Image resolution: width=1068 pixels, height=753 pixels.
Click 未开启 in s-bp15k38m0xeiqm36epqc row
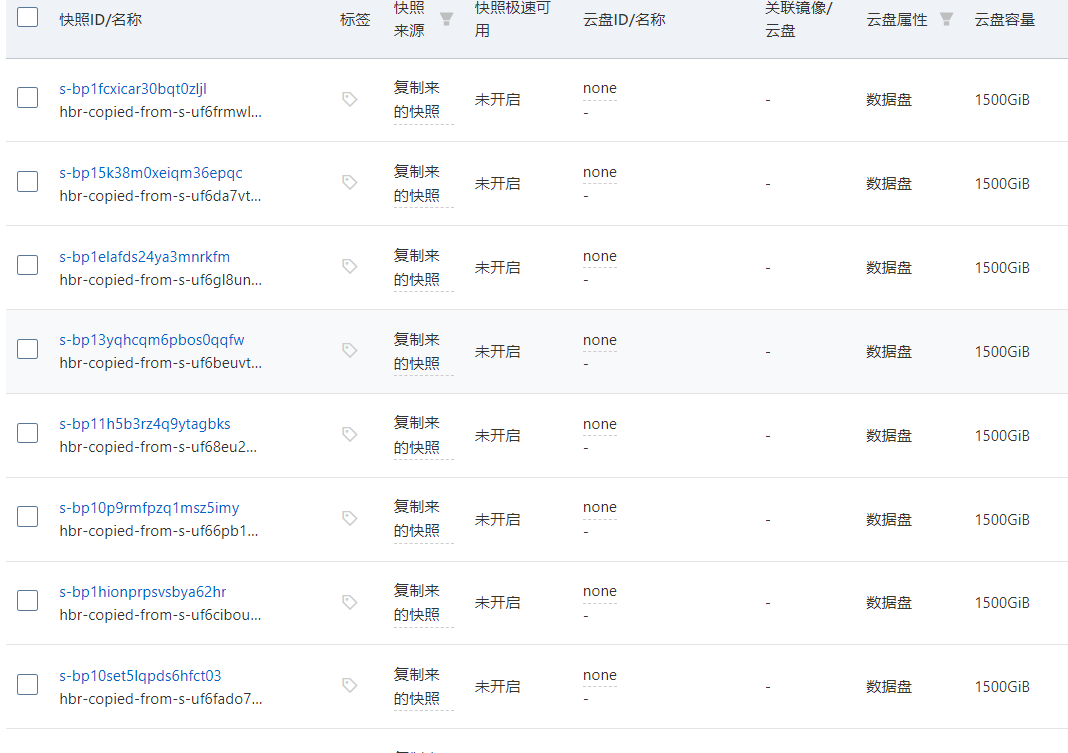point(497,183)
